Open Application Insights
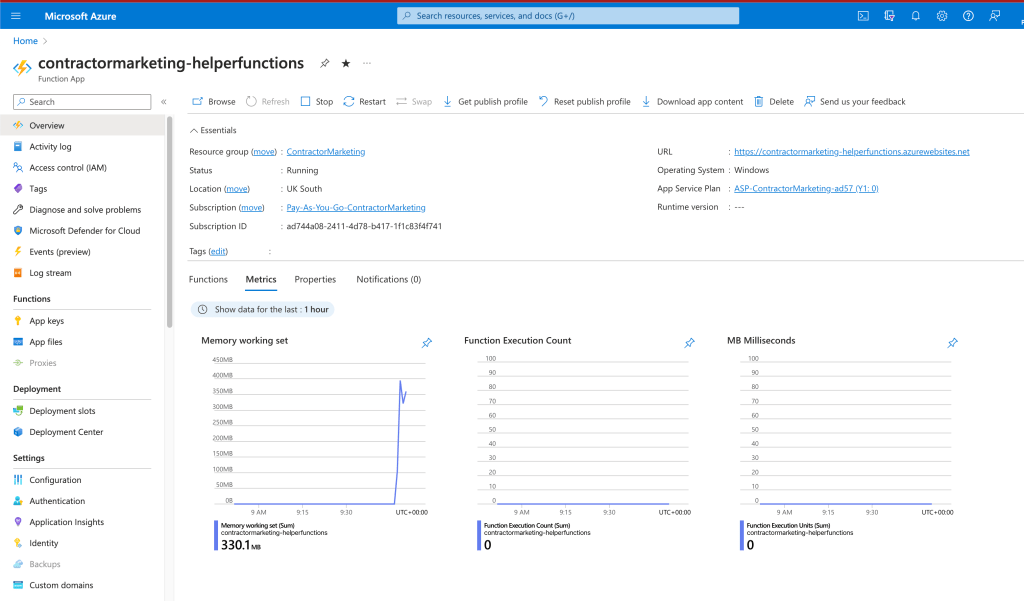This screenshot has width=1024, height=601. tap(82, 522)
